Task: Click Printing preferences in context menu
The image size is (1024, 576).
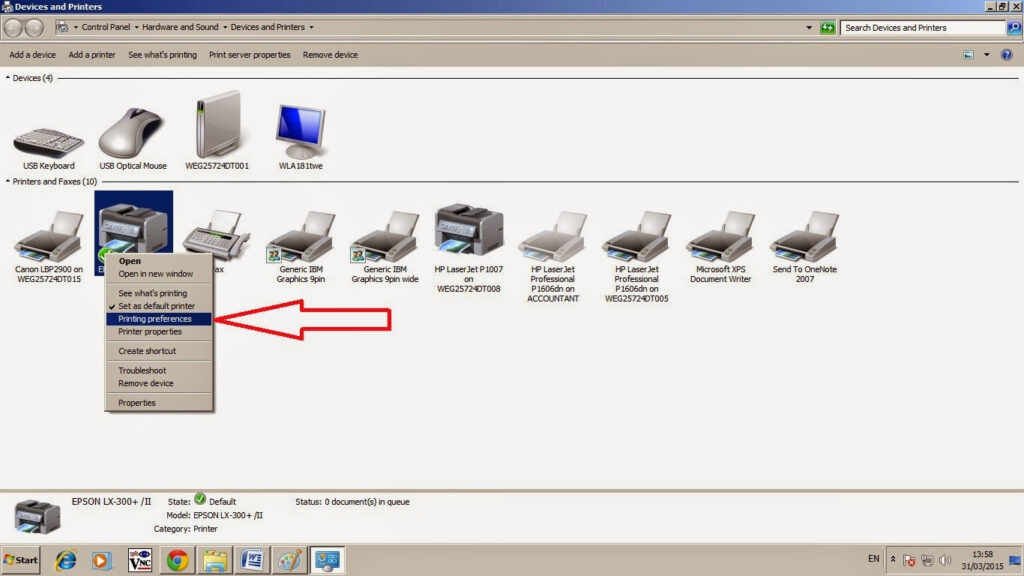Action: pyautogui.click(x=159, y=319)
